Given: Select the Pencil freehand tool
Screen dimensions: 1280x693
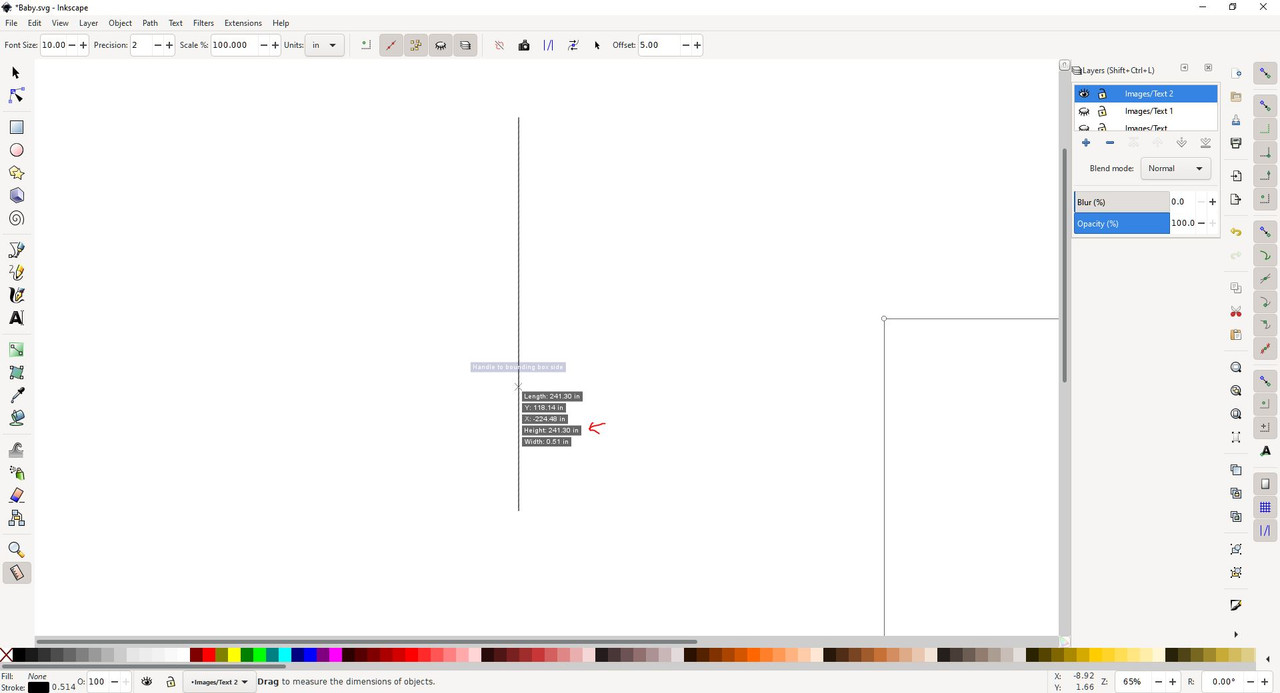Looking at the screenshot, I should click(16, 273).
